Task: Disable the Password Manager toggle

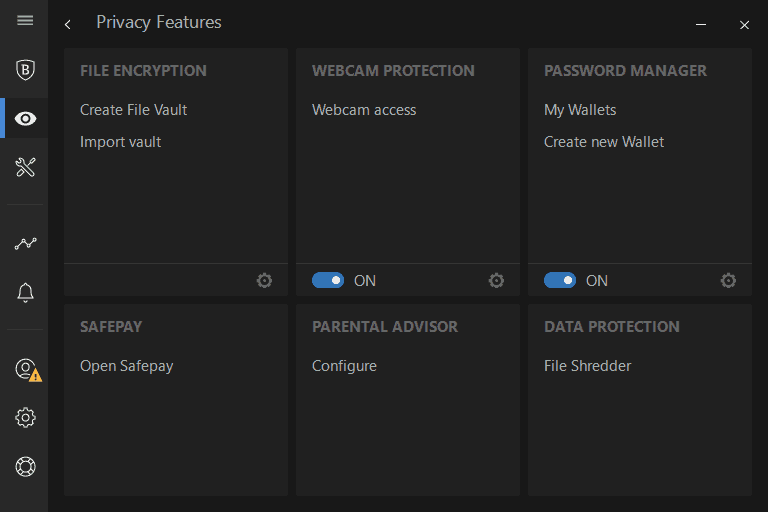Action: [x=560, y=281]
